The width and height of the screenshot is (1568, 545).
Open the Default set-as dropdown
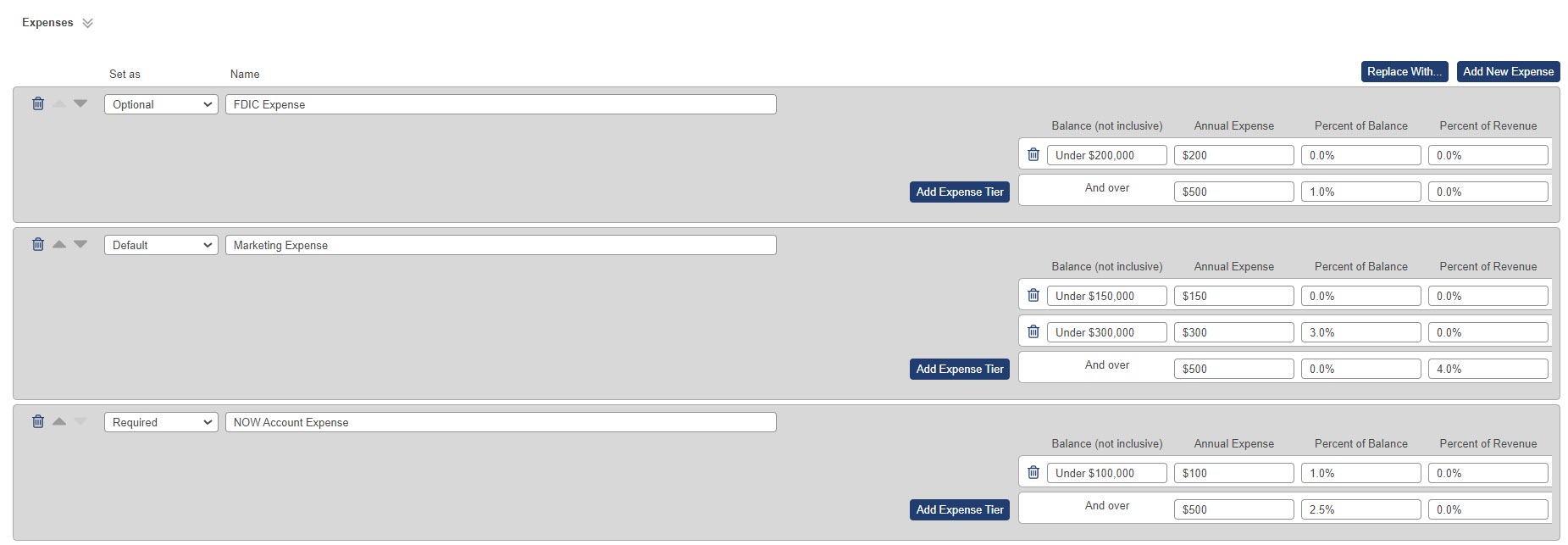point(161,245)
